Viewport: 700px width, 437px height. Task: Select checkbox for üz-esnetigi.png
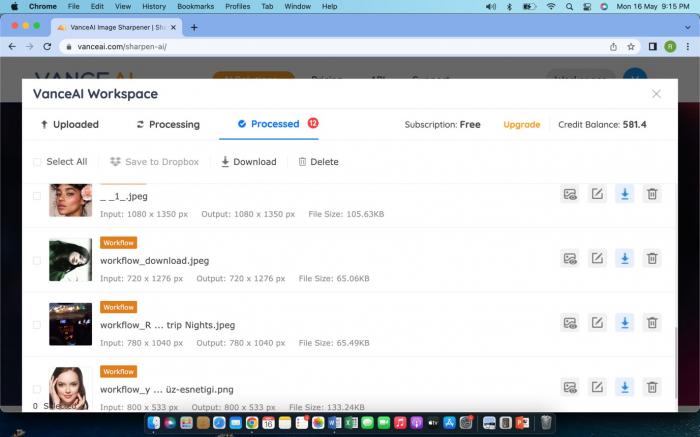(x=37, y=389)
